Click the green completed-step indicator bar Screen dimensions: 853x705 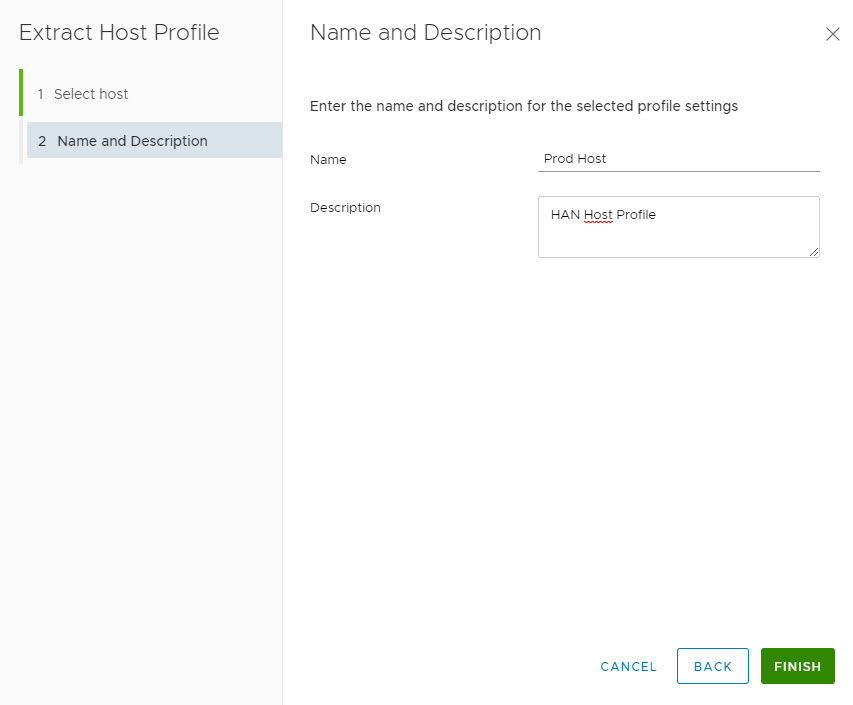click(21, 93)
